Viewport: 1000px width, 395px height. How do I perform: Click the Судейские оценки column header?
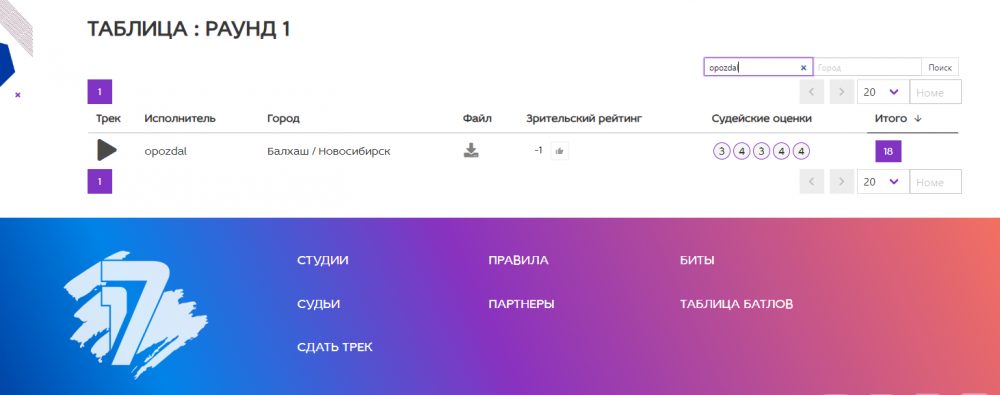(761, 119)
